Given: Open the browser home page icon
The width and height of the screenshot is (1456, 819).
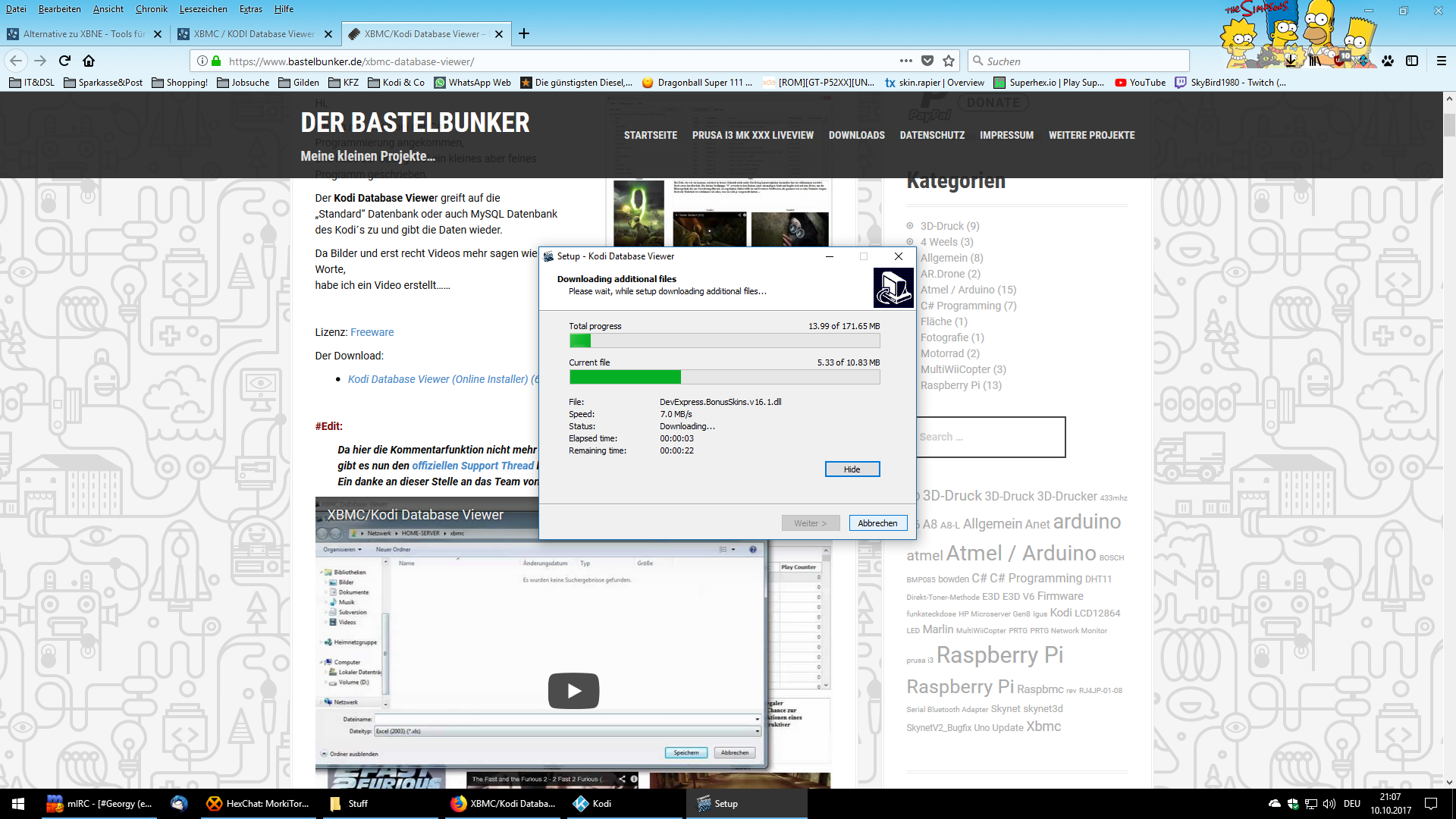Looking at the screenshot, I should (89, 61).
